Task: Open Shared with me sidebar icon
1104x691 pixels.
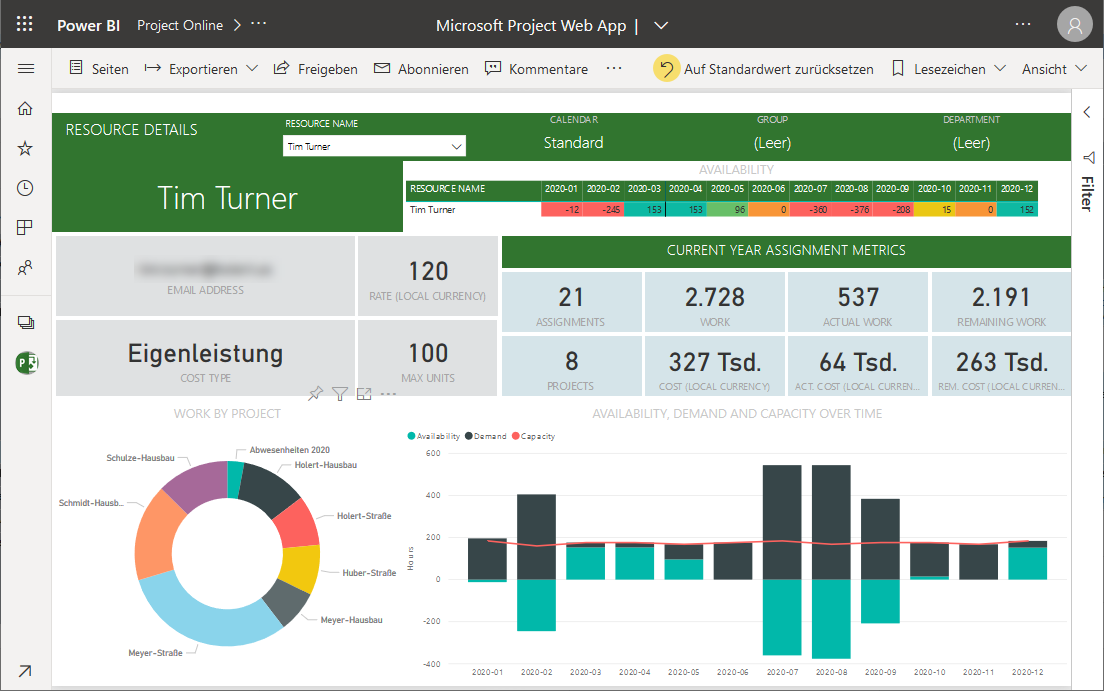Action: [25, 268]
